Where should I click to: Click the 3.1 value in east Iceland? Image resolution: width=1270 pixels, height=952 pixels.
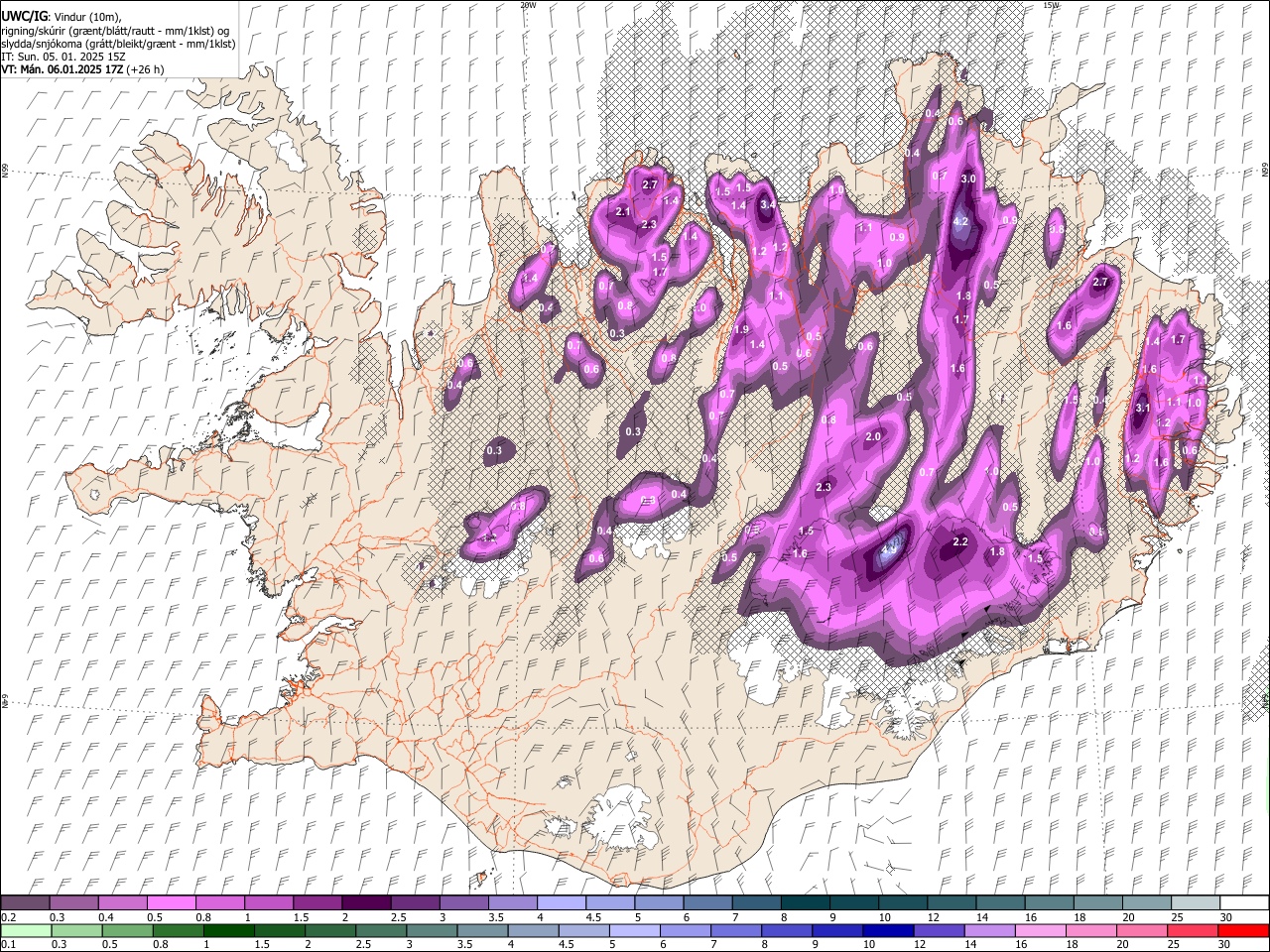[1142, 408]
